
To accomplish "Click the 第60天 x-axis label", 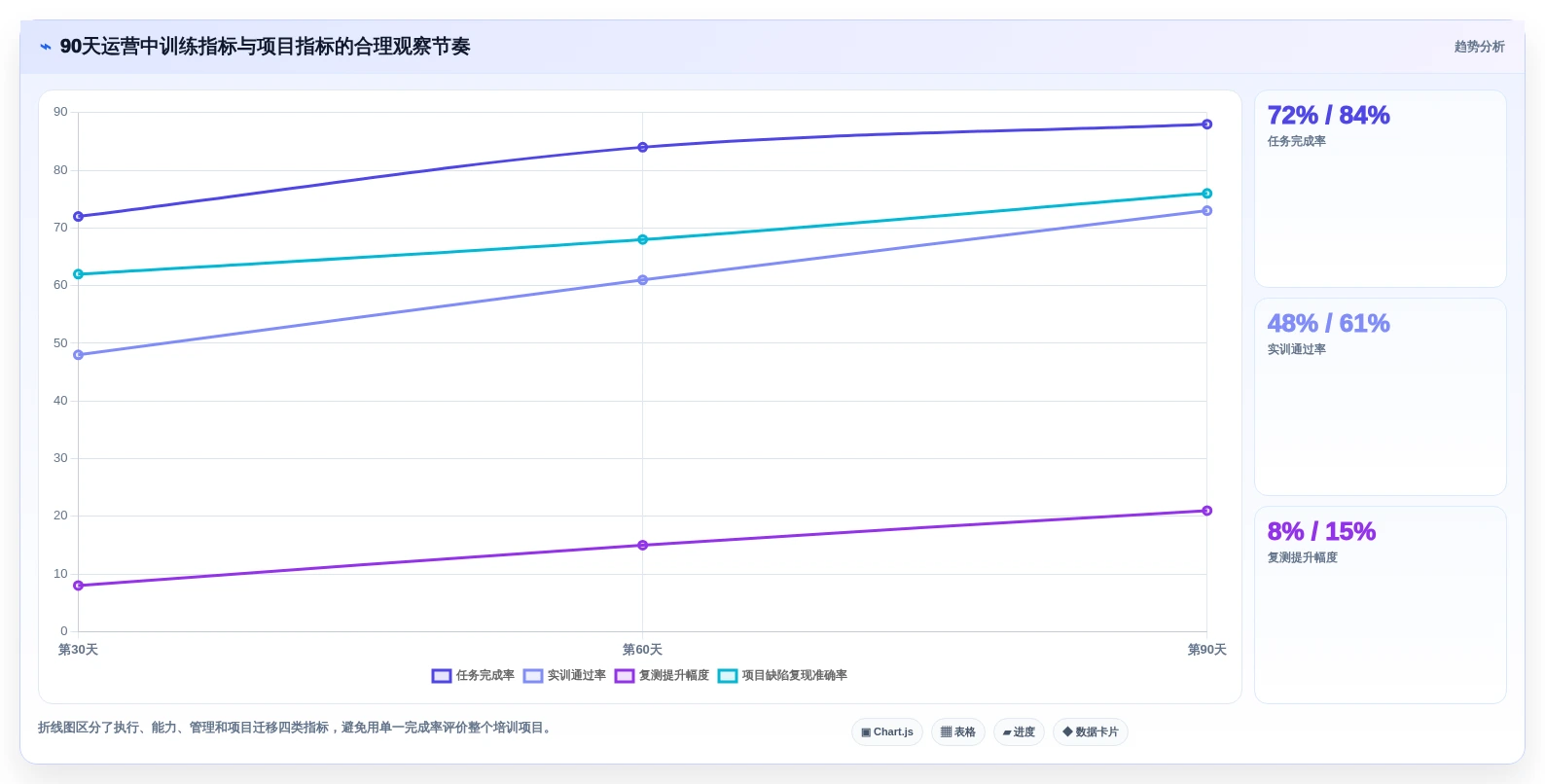I will 642,650.
